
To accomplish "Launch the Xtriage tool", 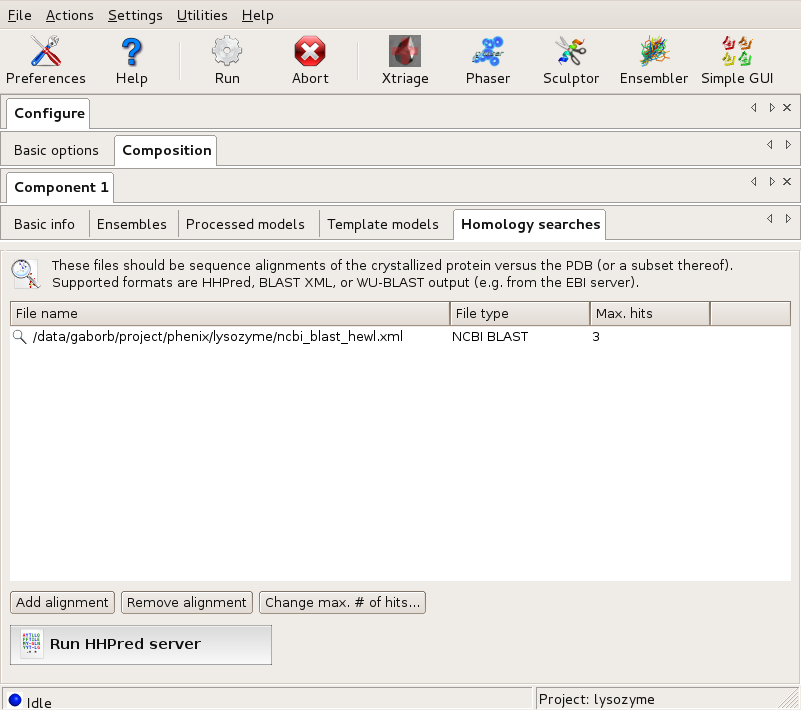I will pyautogui.click(x=404, y=60).
